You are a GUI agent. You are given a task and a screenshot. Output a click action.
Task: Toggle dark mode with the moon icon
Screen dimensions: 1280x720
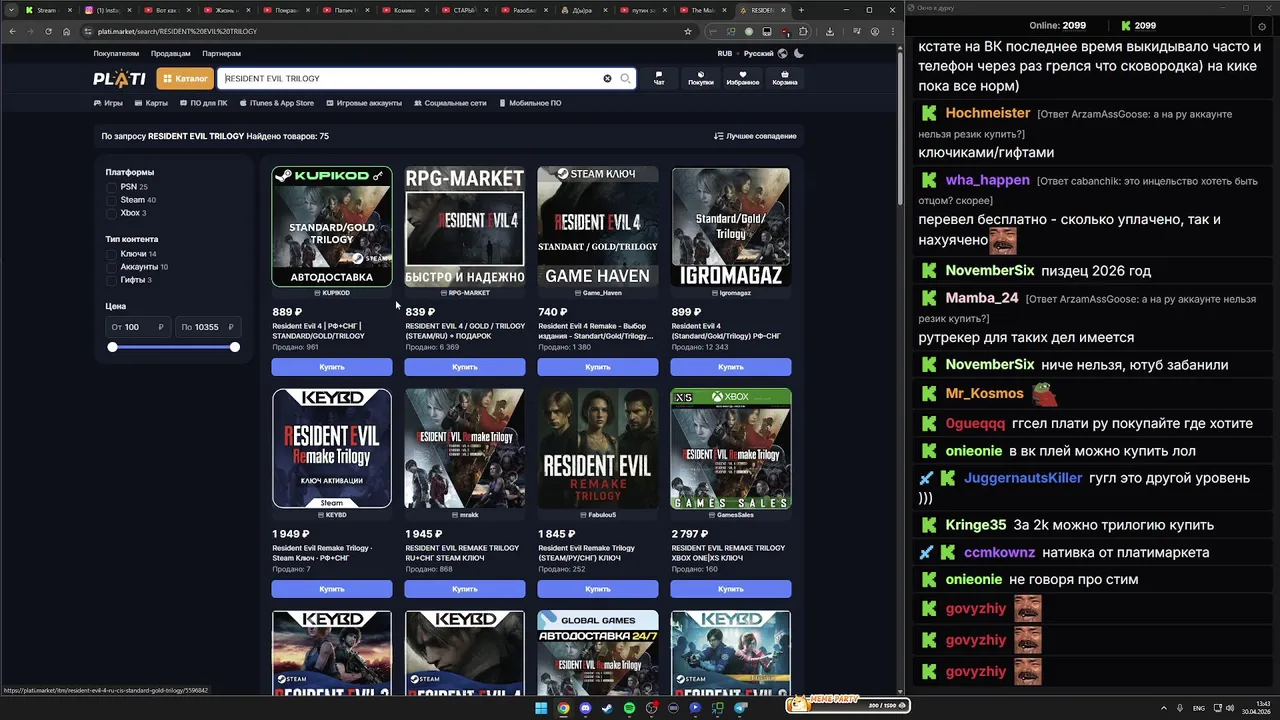800,53
